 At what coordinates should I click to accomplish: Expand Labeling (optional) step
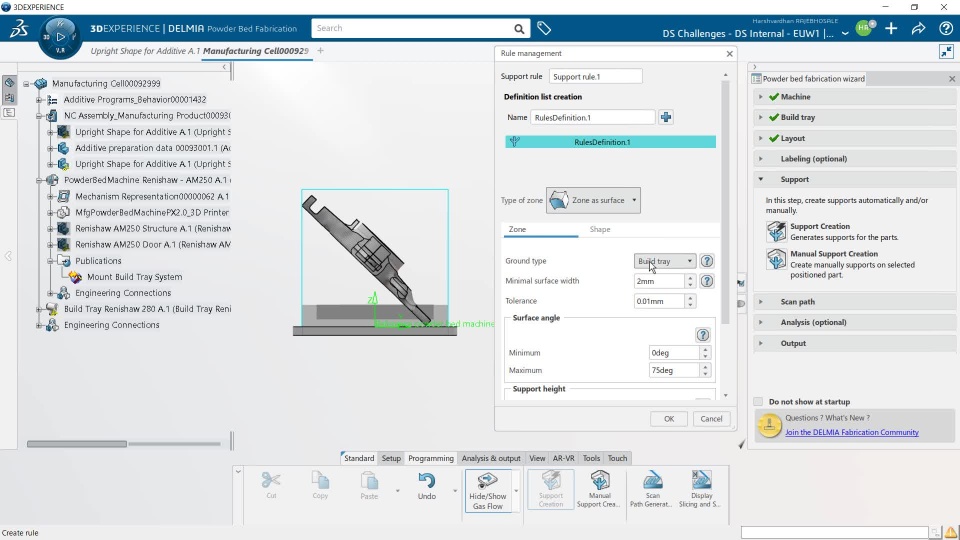click(761, 159)
